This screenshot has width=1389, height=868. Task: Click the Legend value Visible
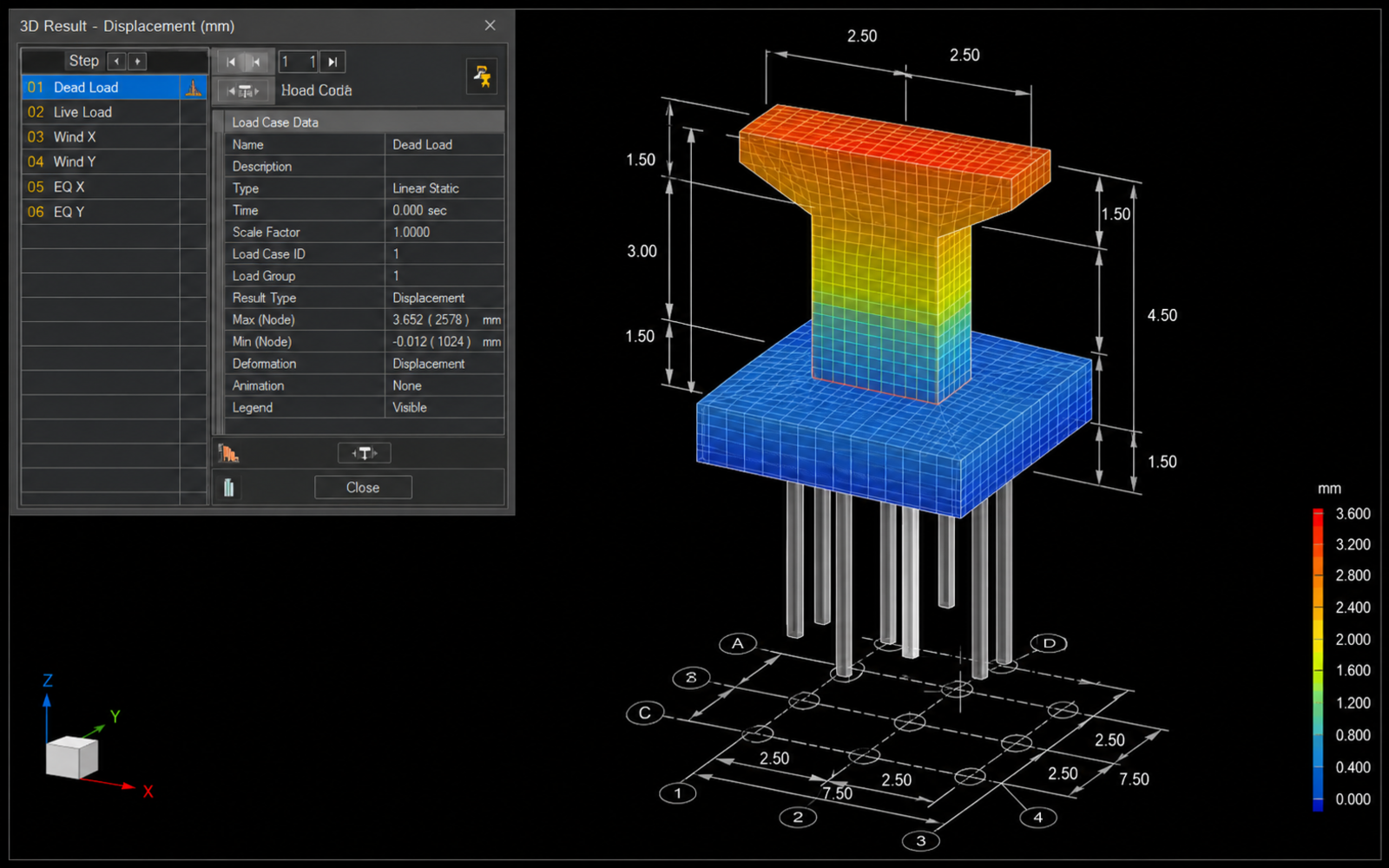coord(444,407)
